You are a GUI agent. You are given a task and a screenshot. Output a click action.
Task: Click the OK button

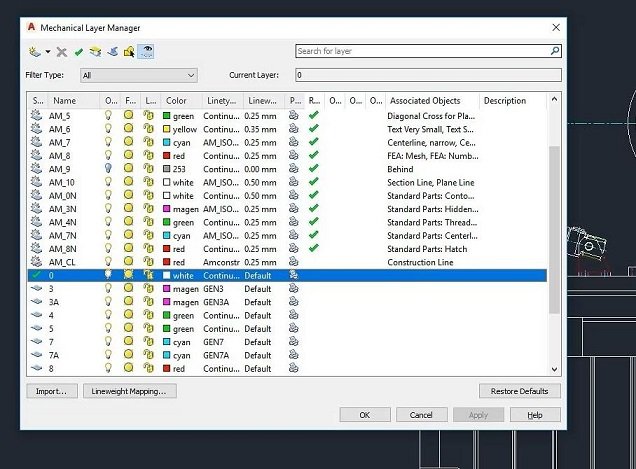[x=365, y=415]
